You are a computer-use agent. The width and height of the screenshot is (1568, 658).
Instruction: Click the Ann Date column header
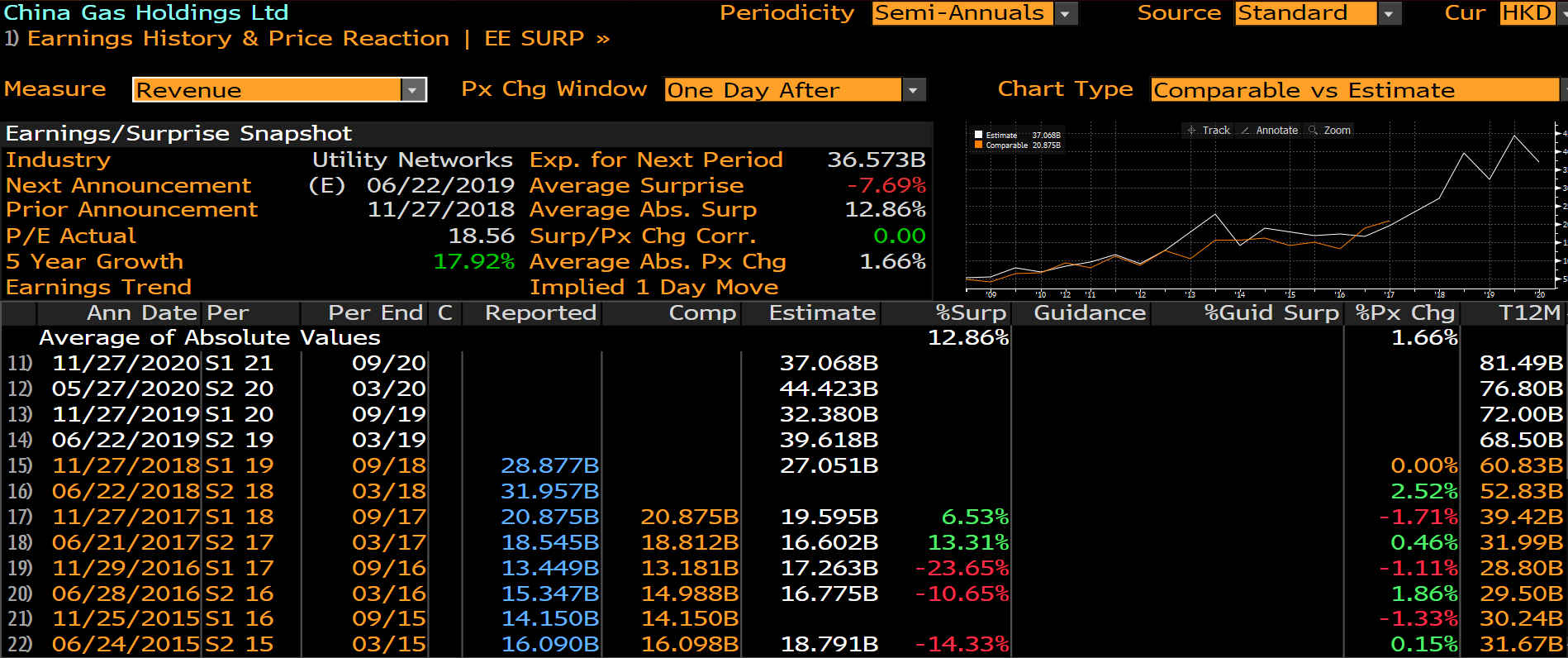pyautogui.click(x=141, y=313)
